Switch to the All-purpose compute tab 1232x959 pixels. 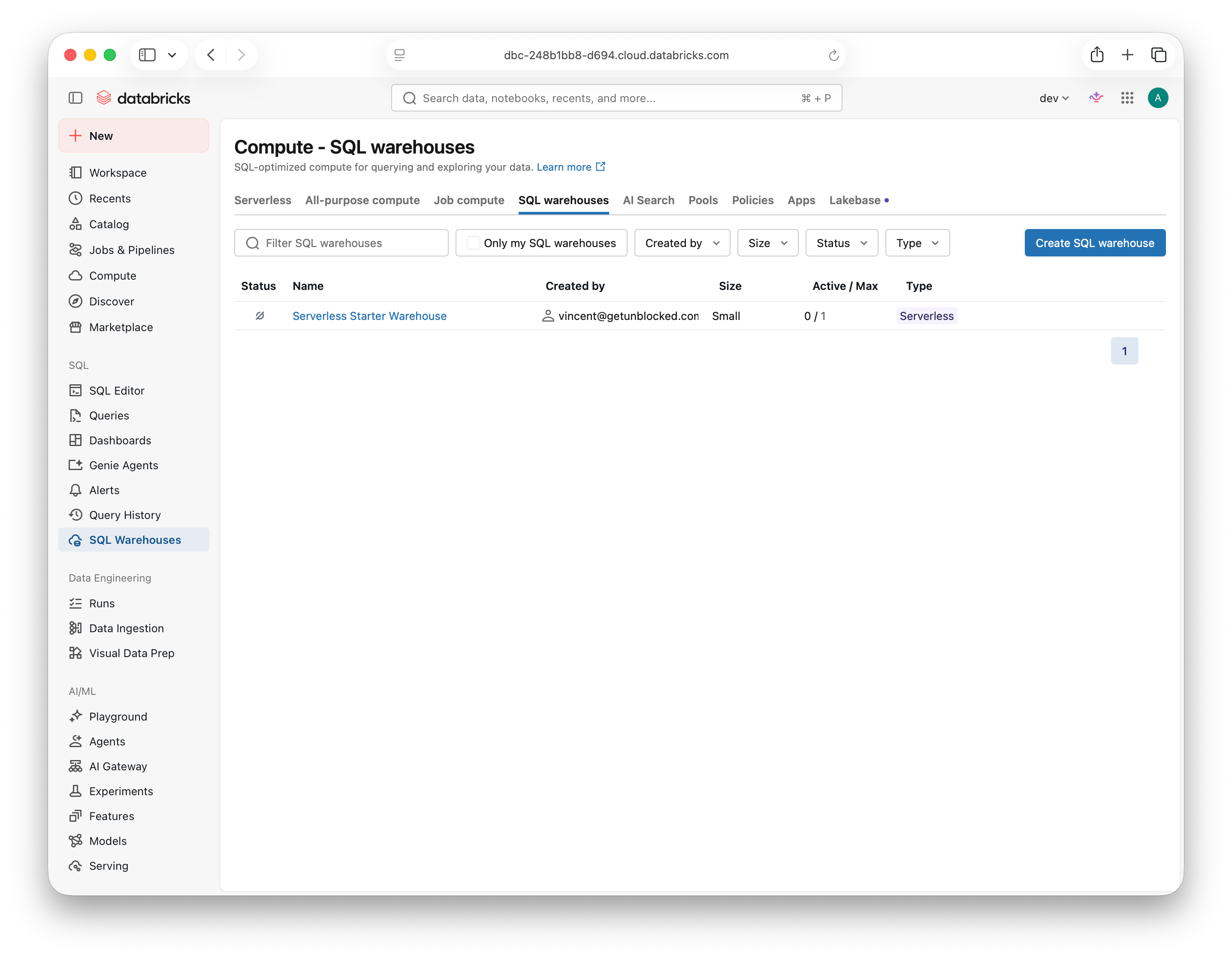tap(362, 200)
